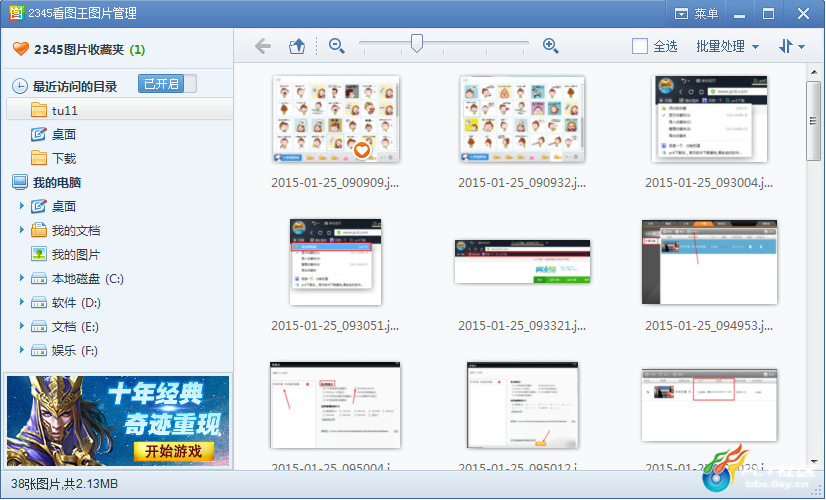Toggle the 已开启 recent directories switch

(168, 83)
